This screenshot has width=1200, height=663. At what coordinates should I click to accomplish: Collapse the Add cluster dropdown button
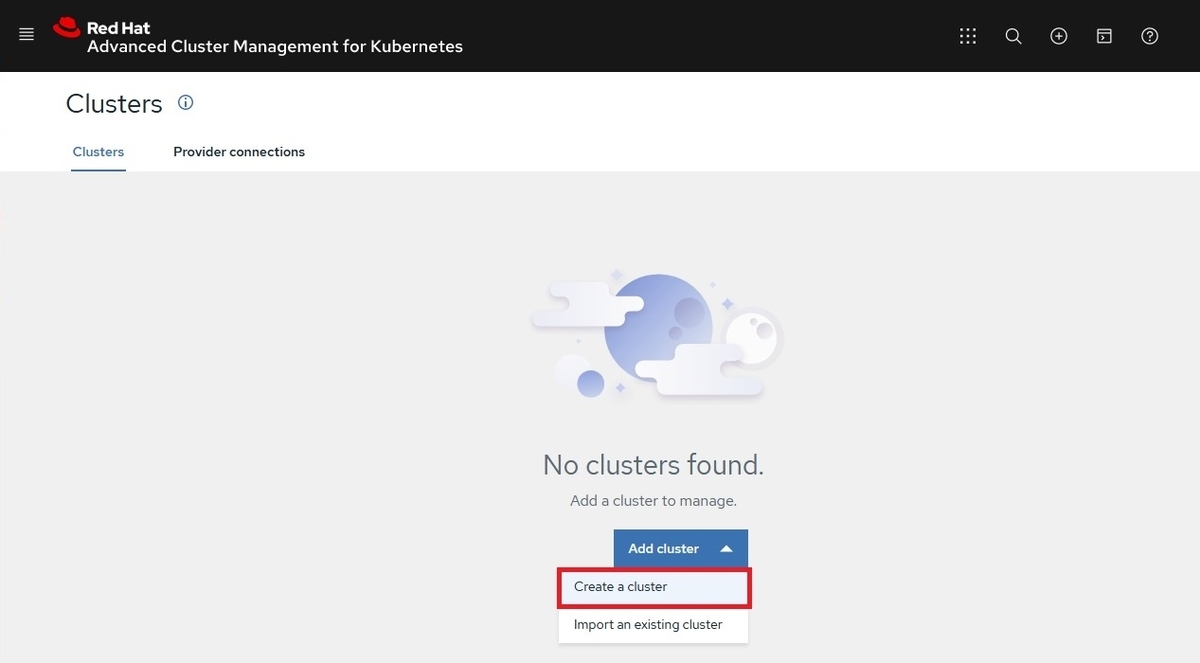tap(681, 548)
